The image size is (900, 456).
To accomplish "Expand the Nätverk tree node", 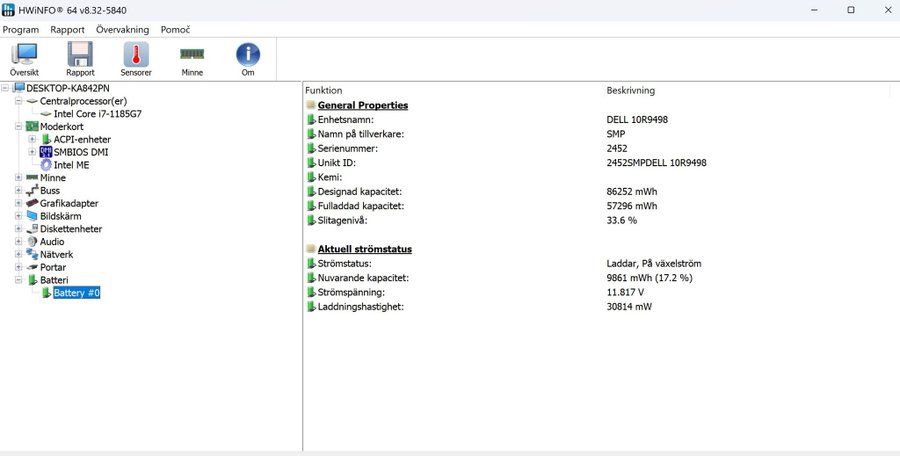I will click(19, 255).
